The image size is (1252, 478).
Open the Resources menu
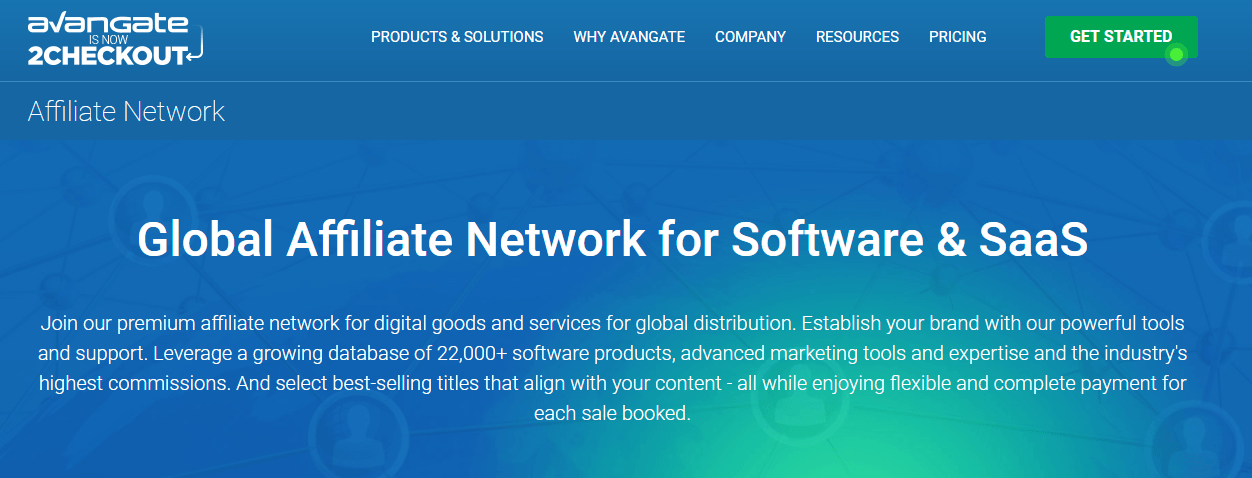[x=857, y=37]
